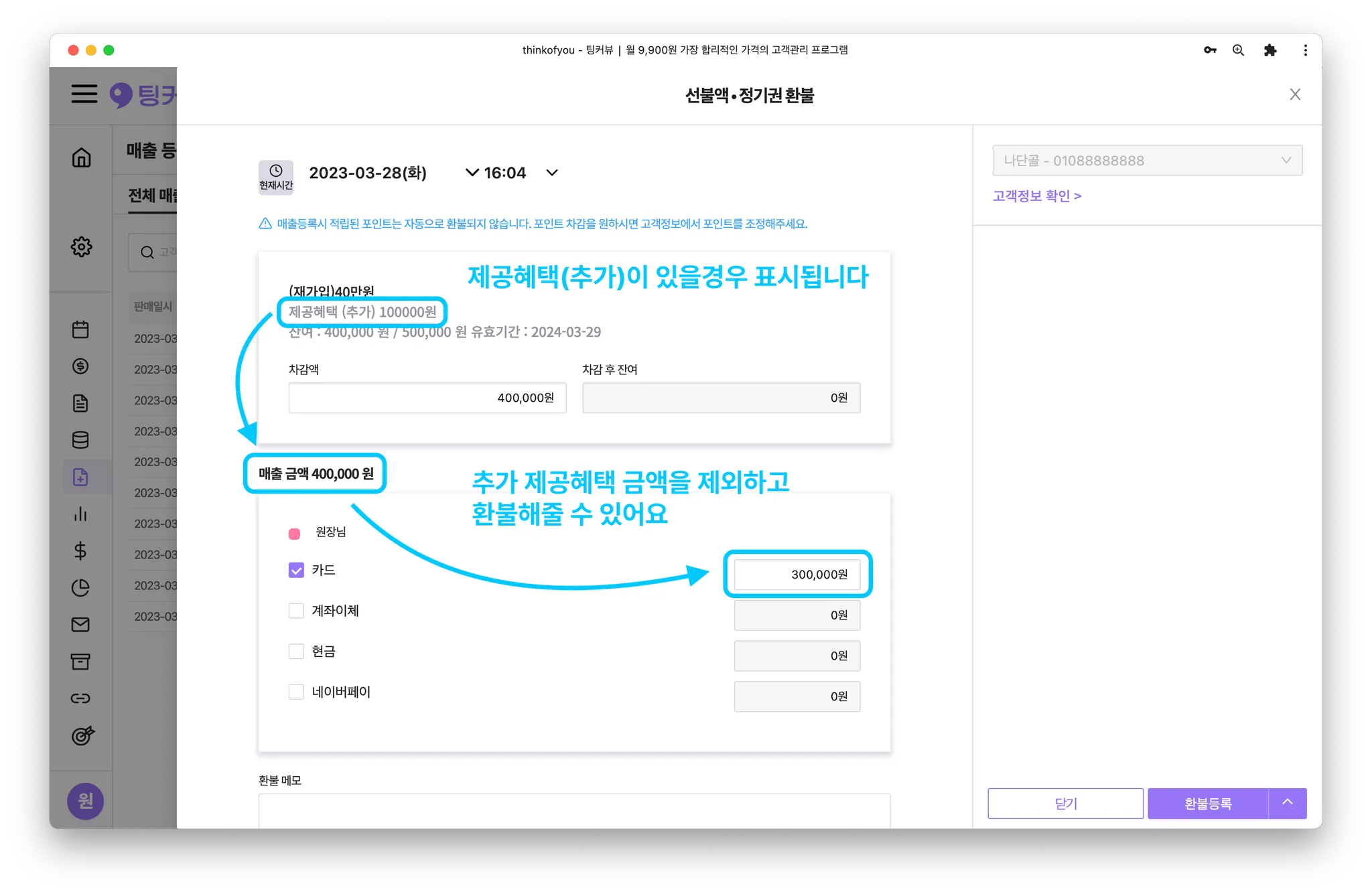Click the pie chart sidebar icon
The width and height of the screenshot is (1372, 894).
pyautogui.click(x=80, y=587)
